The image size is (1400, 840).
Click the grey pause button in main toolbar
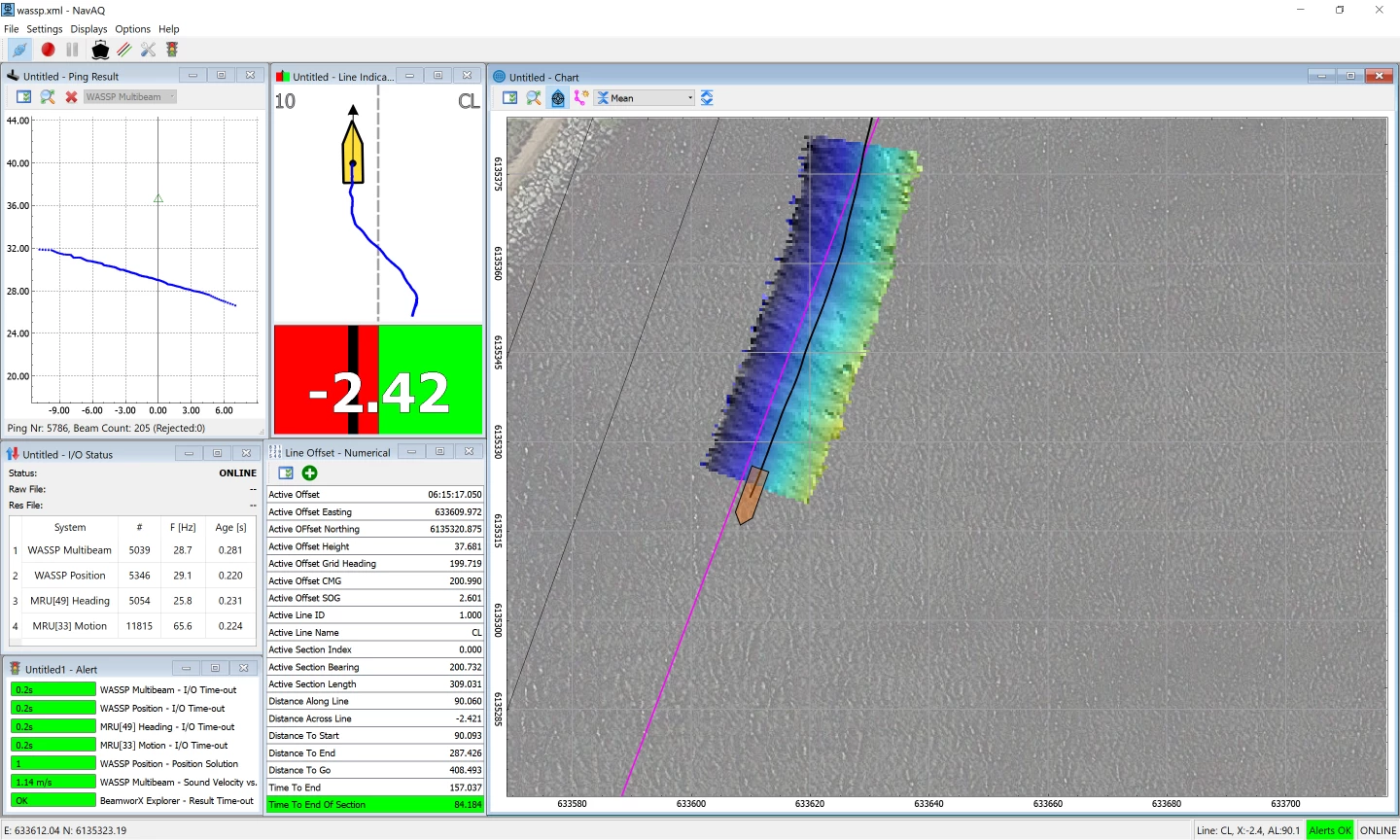pyautogui.click(x=72, y=50)
